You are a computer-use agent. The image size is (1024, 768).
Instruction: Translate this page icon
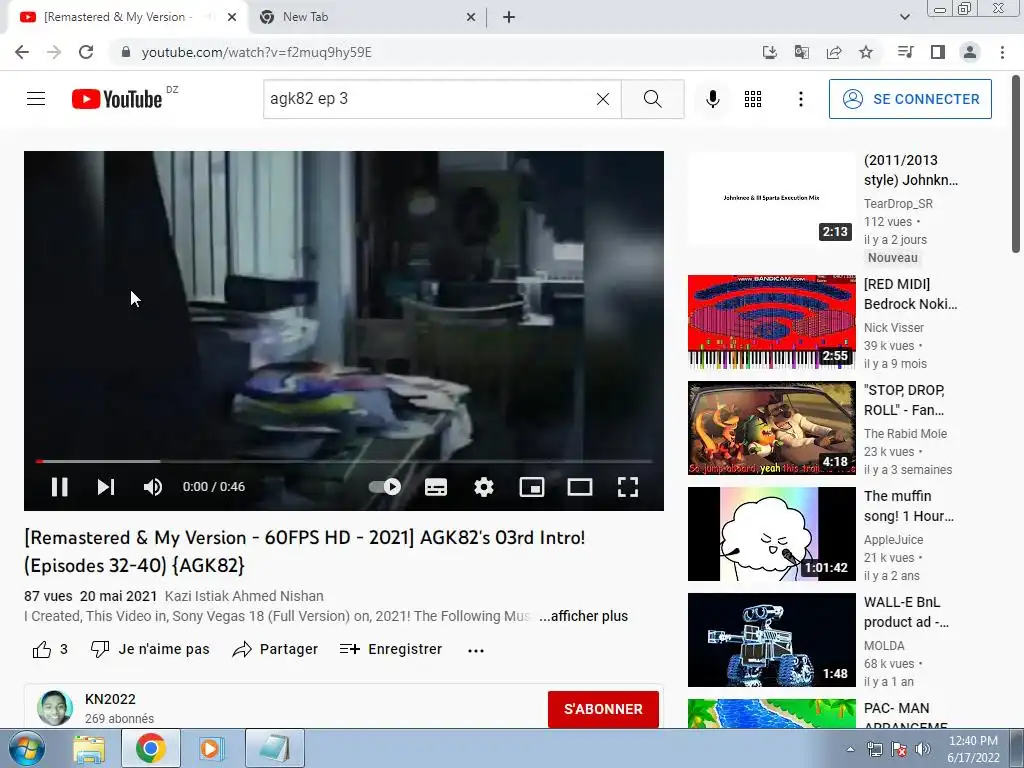coord(801,52)
